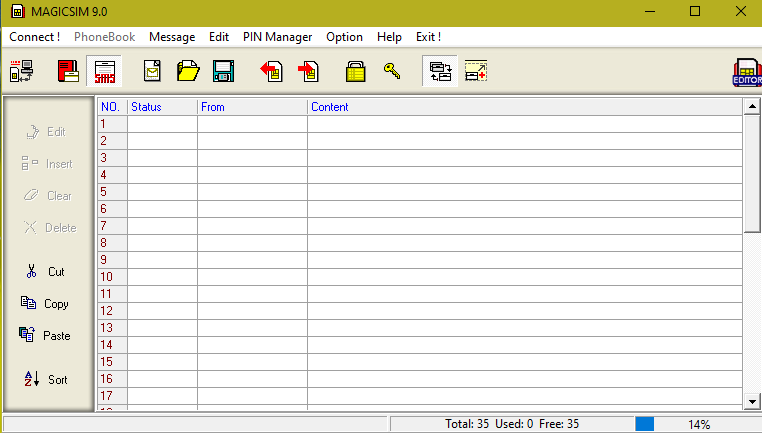Click the swap entries toolbar icon

click(x=440, y=71)
